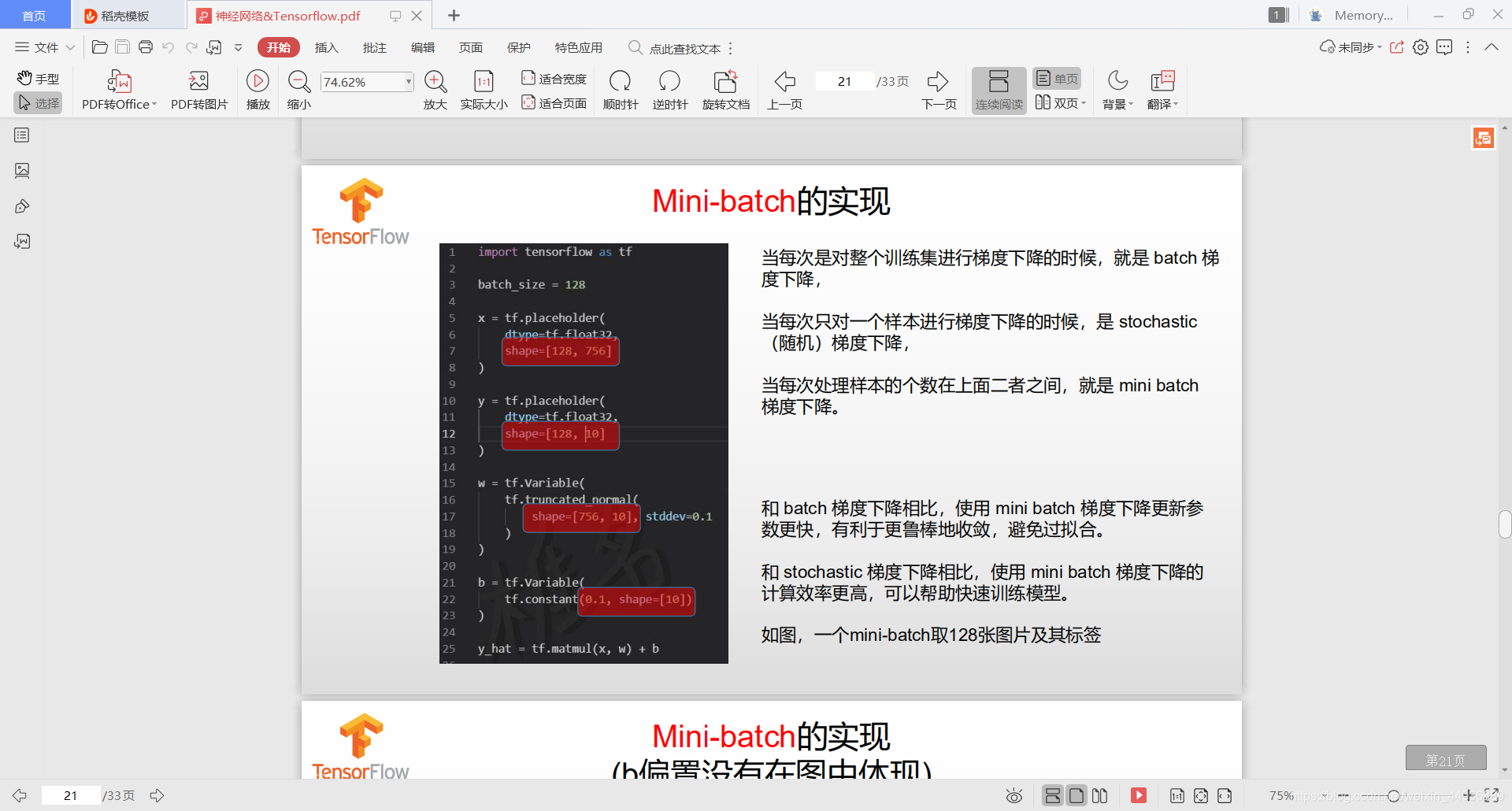Set view to actual size
Image resolution: width=1512 pixels, height=811 pixels.
(484, 90)
